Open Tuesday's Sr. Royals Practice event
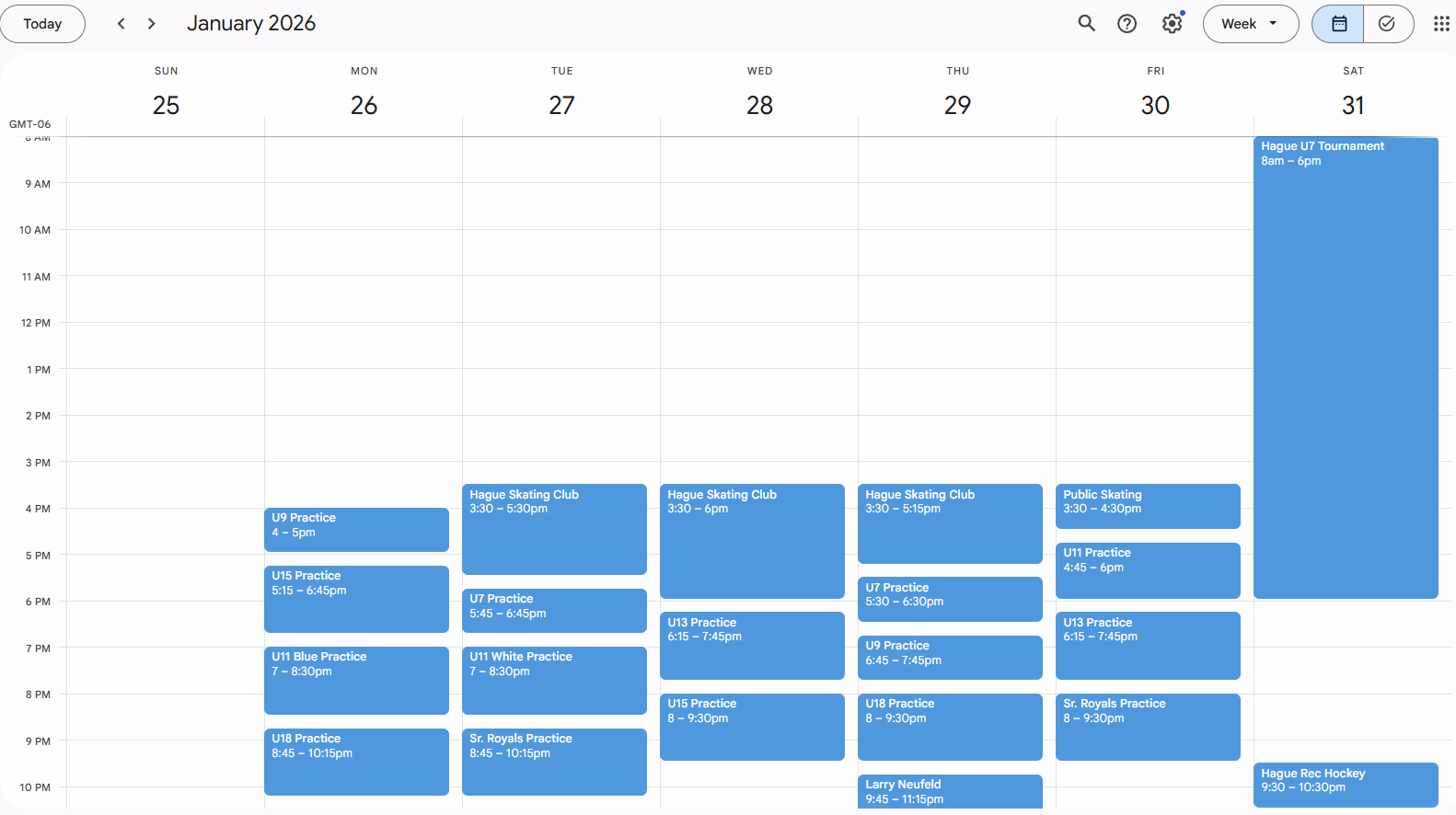The width and height of the screenshot is (1456, 815). tap(554, 761)
